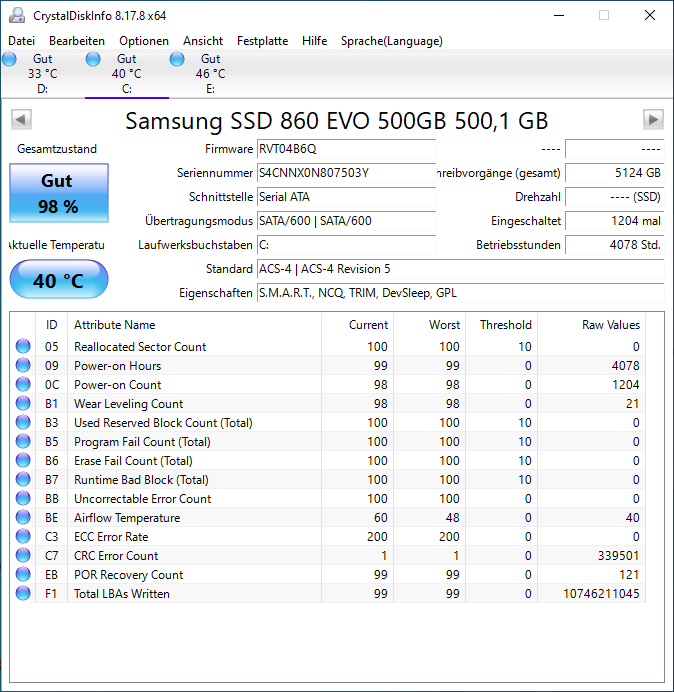The width and height of the screenshot is (674, 692).
Task: Click the serial number field S4CNNX0N807503Y
Action: point(346,173)
